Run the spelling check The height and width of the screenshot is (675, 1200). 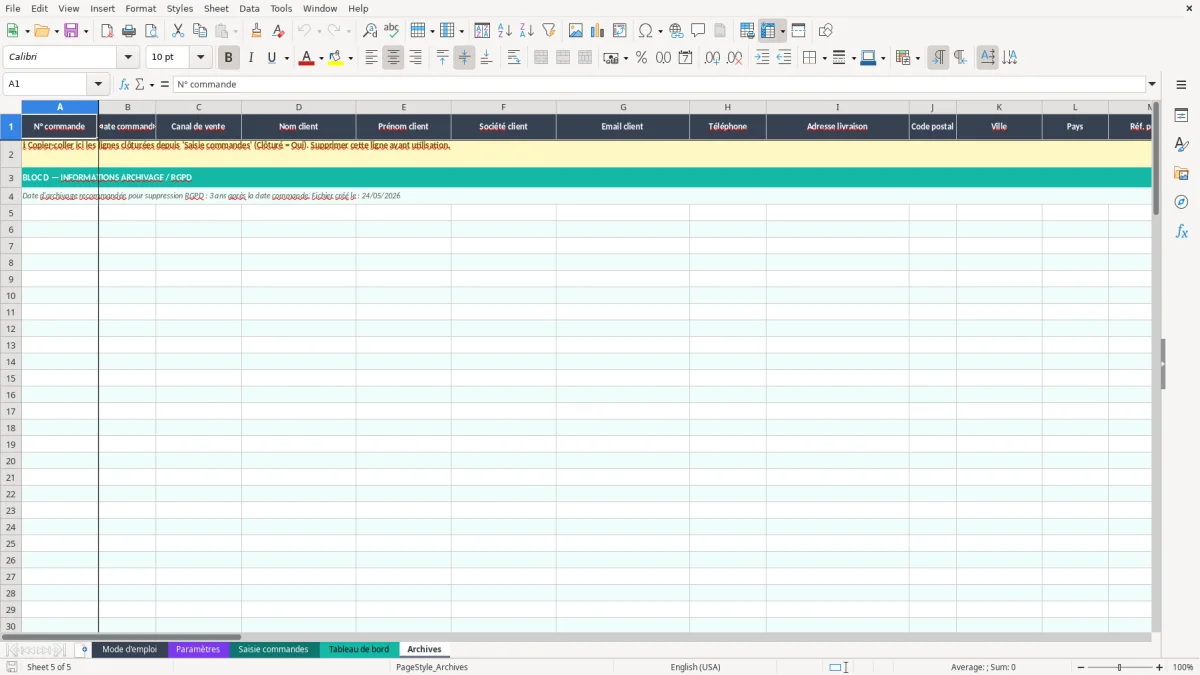click(392, 31)
